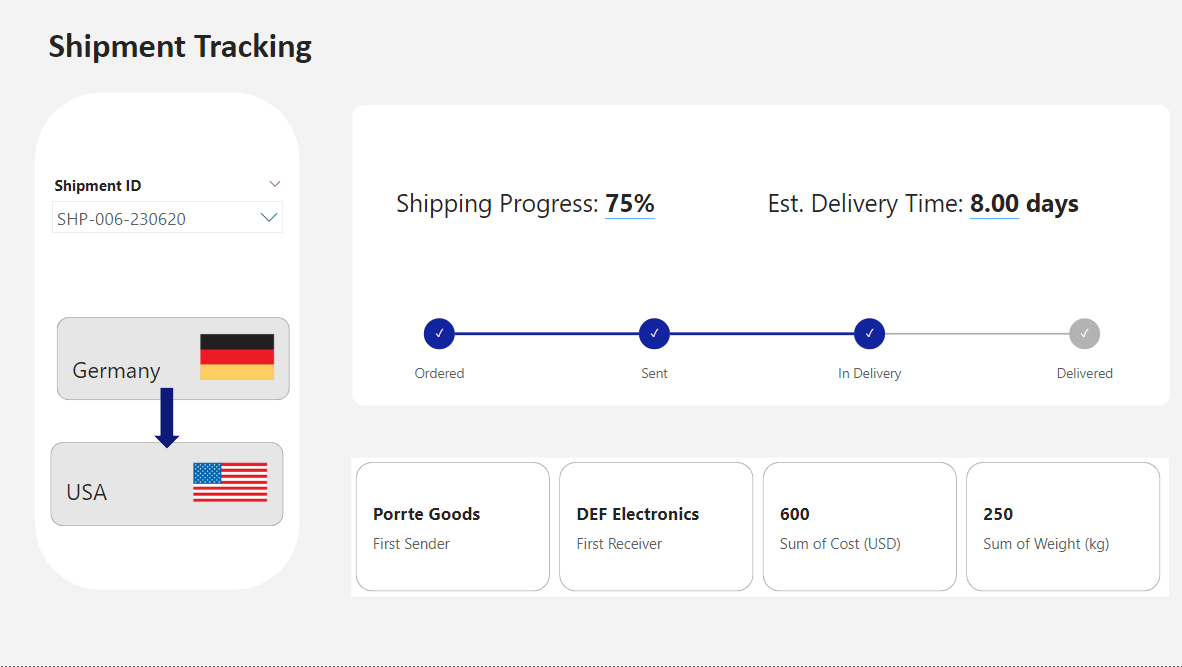Click the Ordered step checkmark circle
The width and height of the screenshot is (1182, 667).
pos(439,334)
